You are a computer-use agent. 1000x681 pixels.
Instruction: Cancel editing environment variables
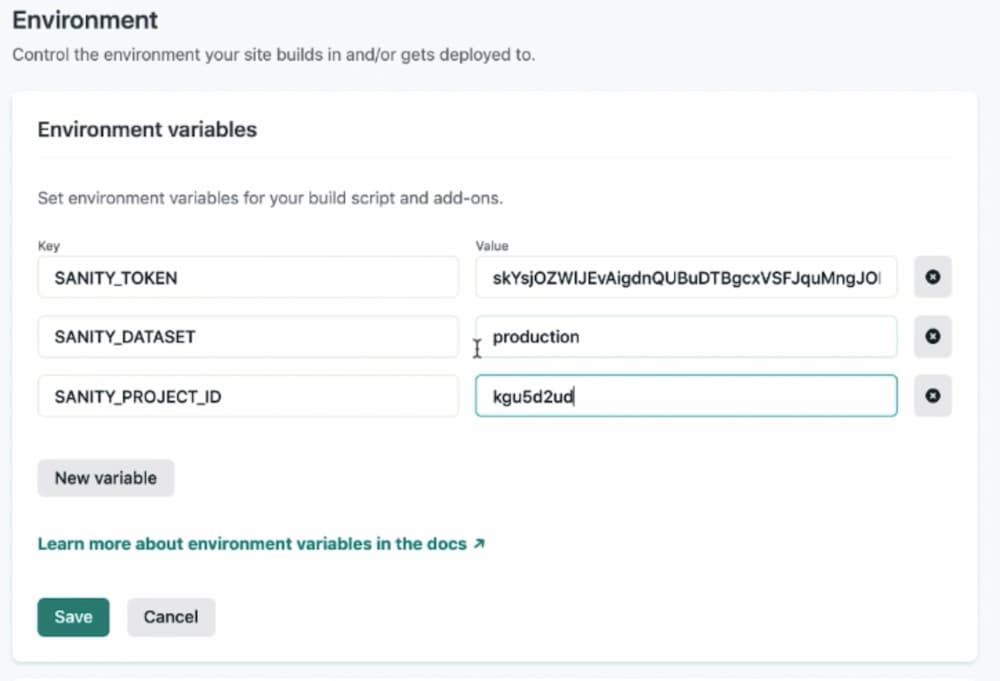click(170, 617)
